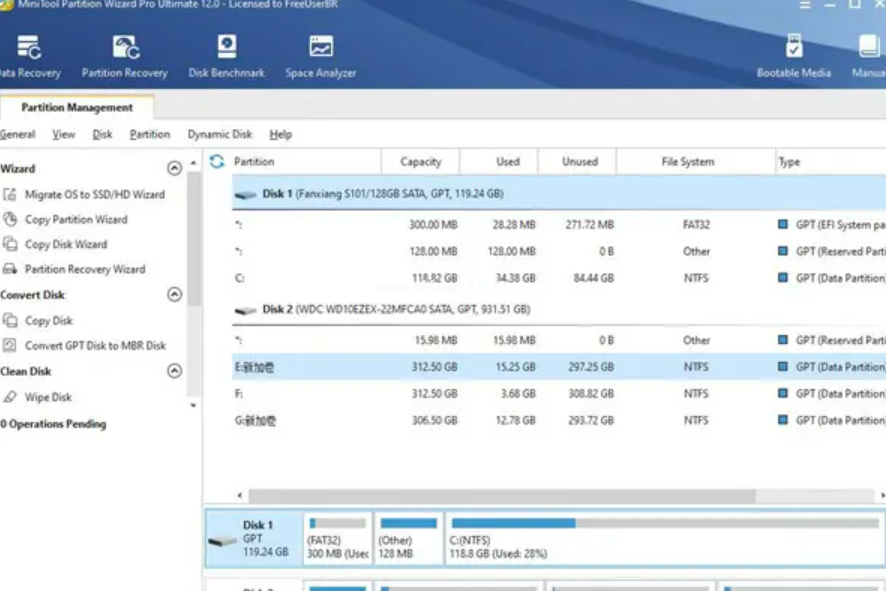This screenshot has height=591, width=886.
Task: Select C:(NTFS) block in disk map
Action: tap(664, 539)
